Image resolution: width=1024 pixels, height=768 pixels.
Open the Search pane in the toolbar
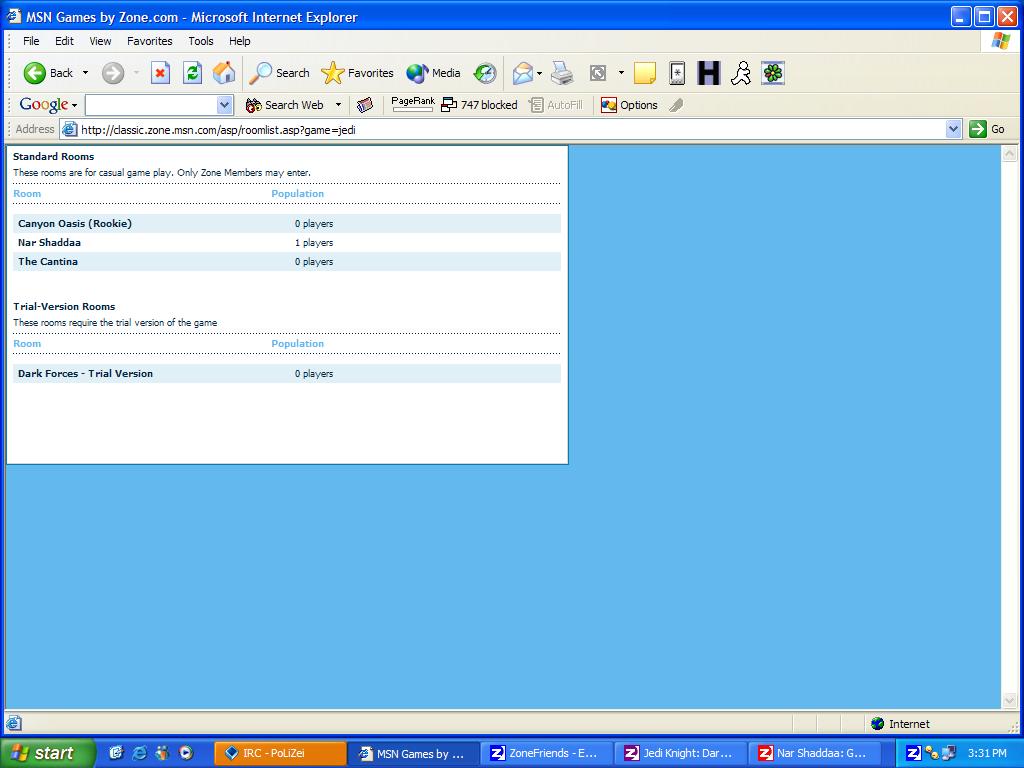(280, 73)
